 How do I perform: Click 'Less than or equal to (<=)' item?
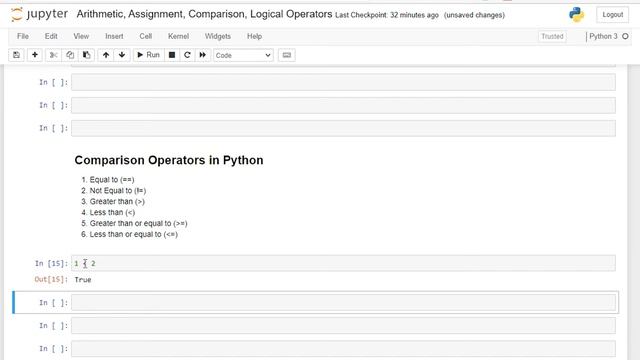[x=133, y=234]
